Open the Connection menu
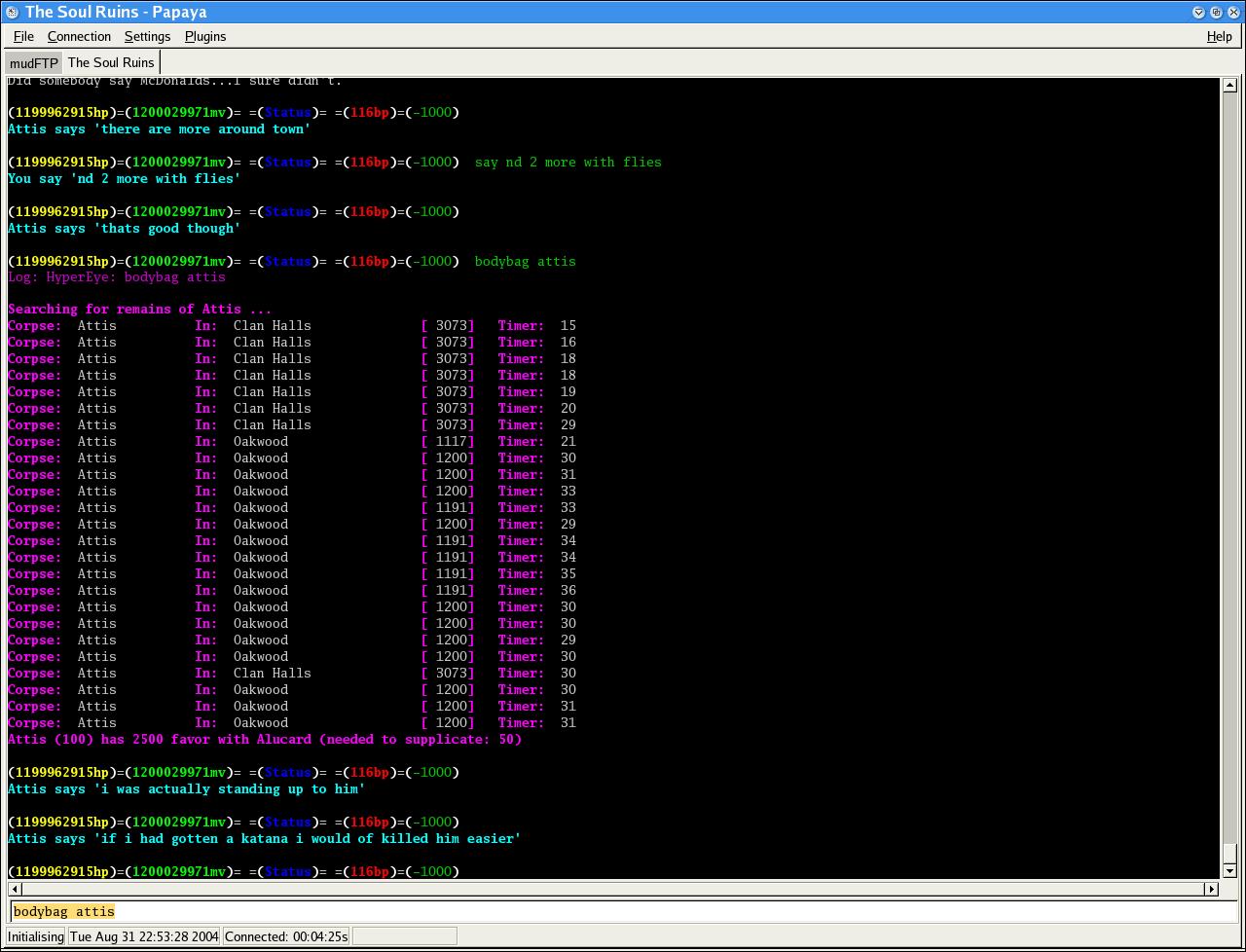 coord(79,36)
